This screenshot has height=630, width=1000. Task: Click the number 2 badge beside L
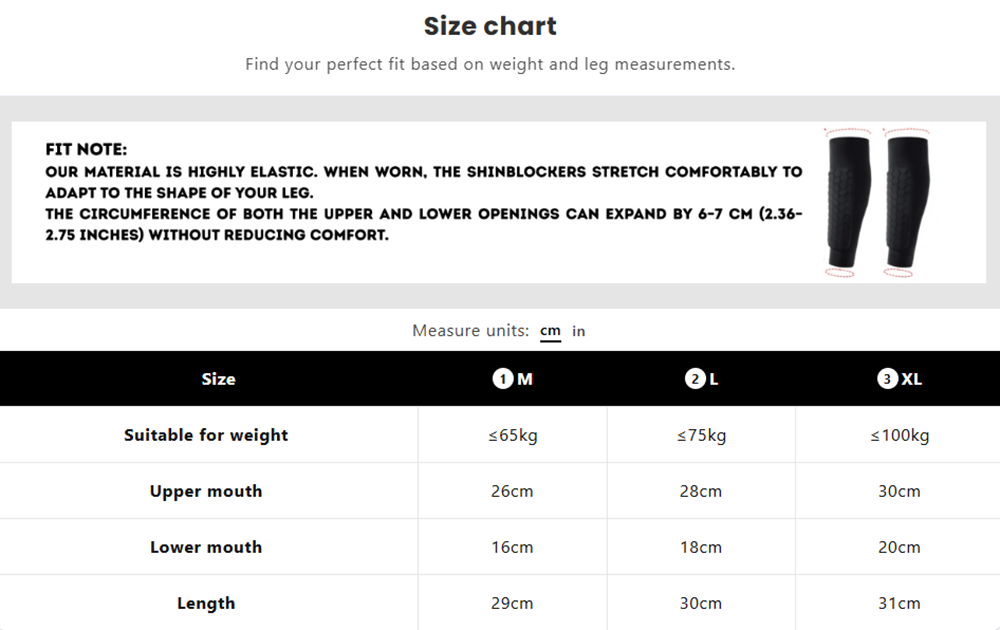point(694,379)
